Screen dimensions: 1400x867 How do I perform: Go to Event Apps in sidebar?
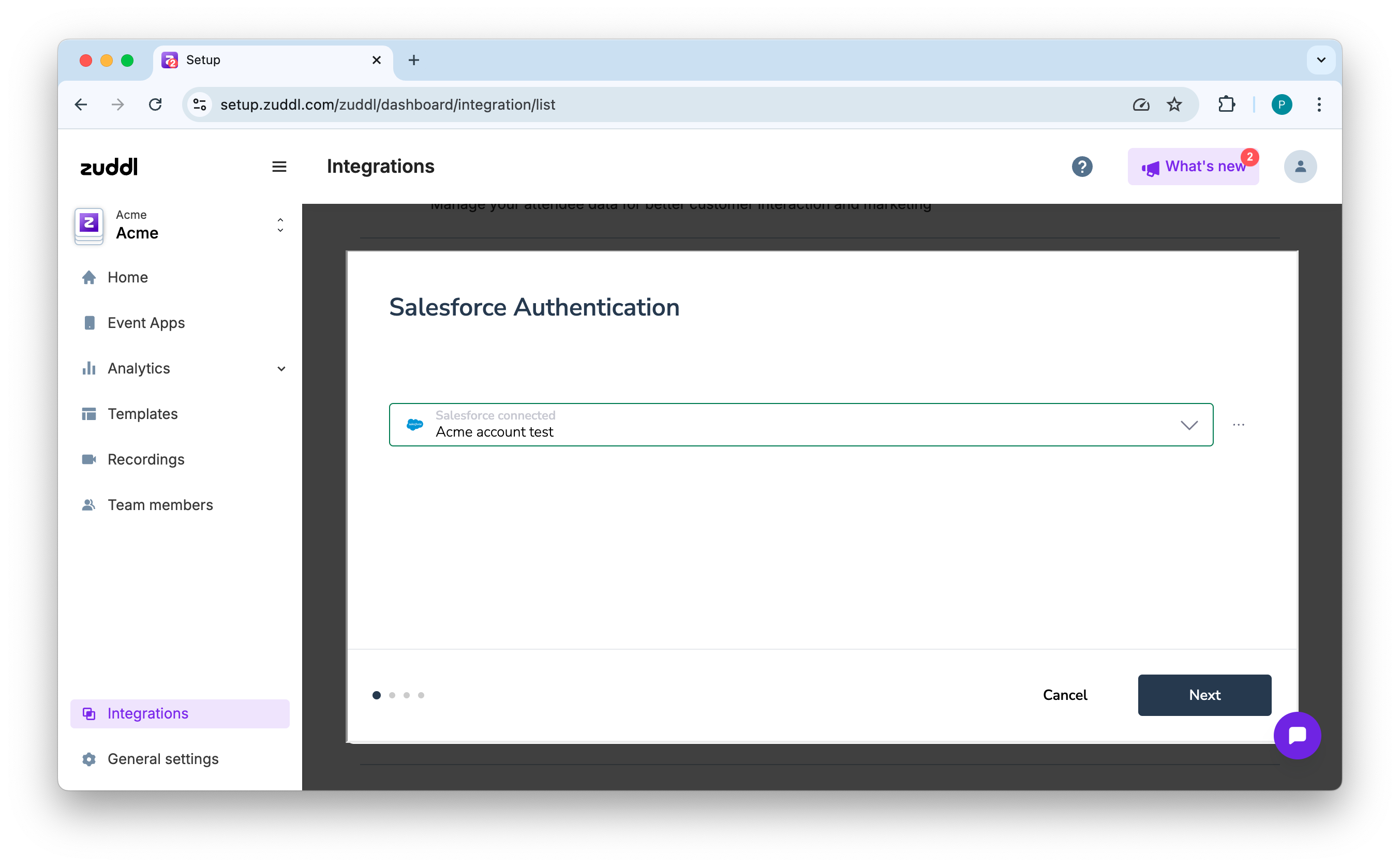[x=146, y=323]
